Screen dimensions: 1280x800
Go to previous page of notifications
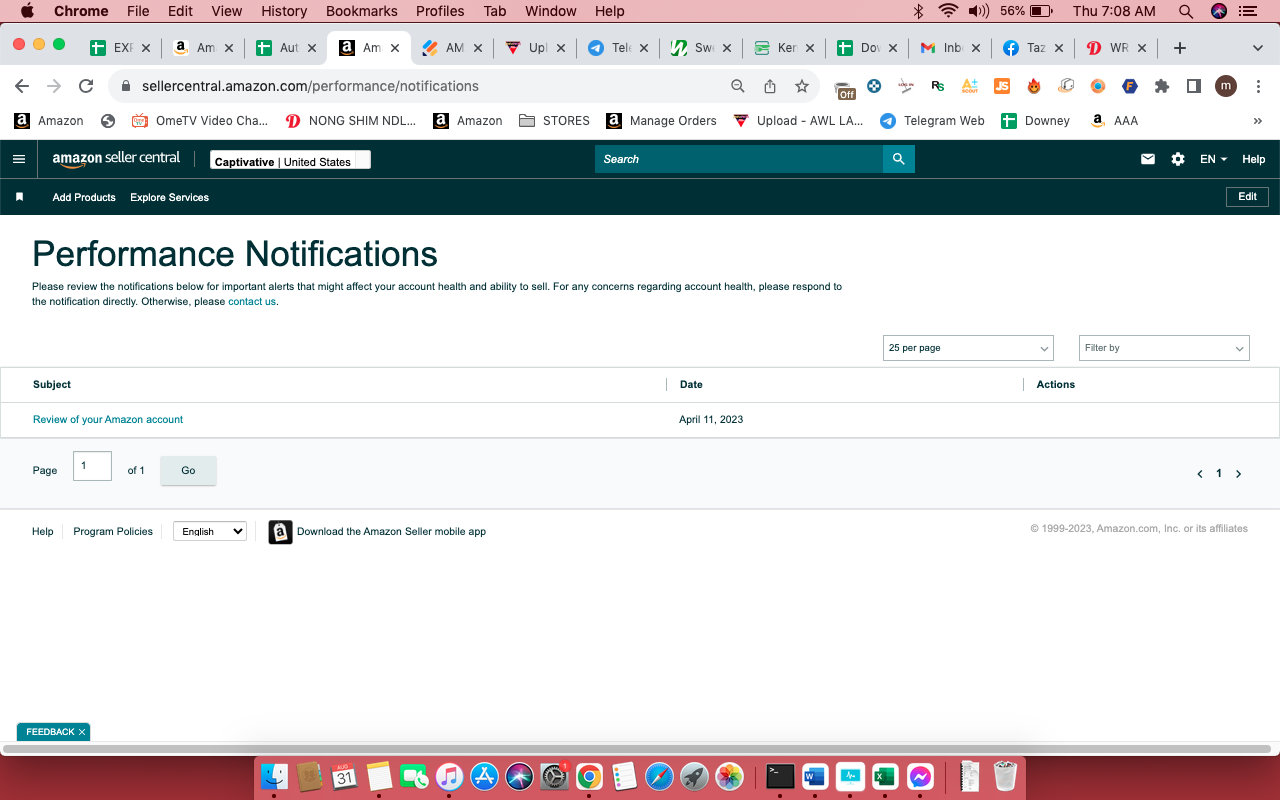pyautogui.click(x=1200, y=474)
